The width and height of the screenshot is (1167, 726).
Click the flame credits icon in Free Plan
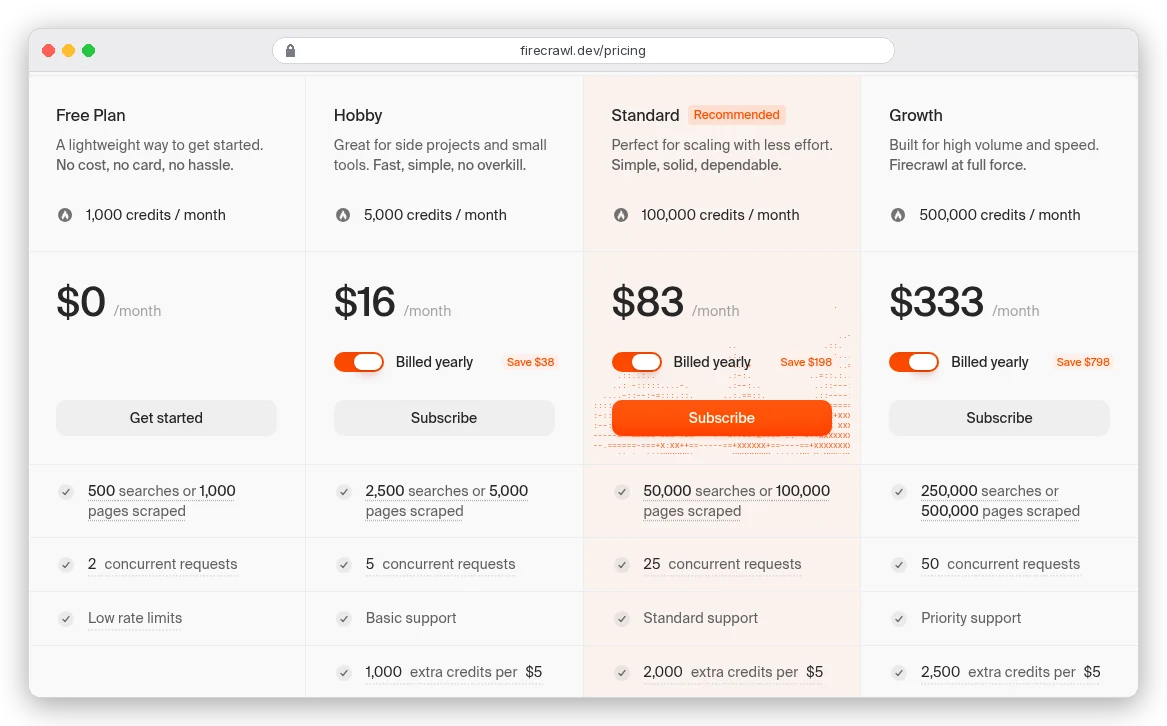(x=65, y=215)
